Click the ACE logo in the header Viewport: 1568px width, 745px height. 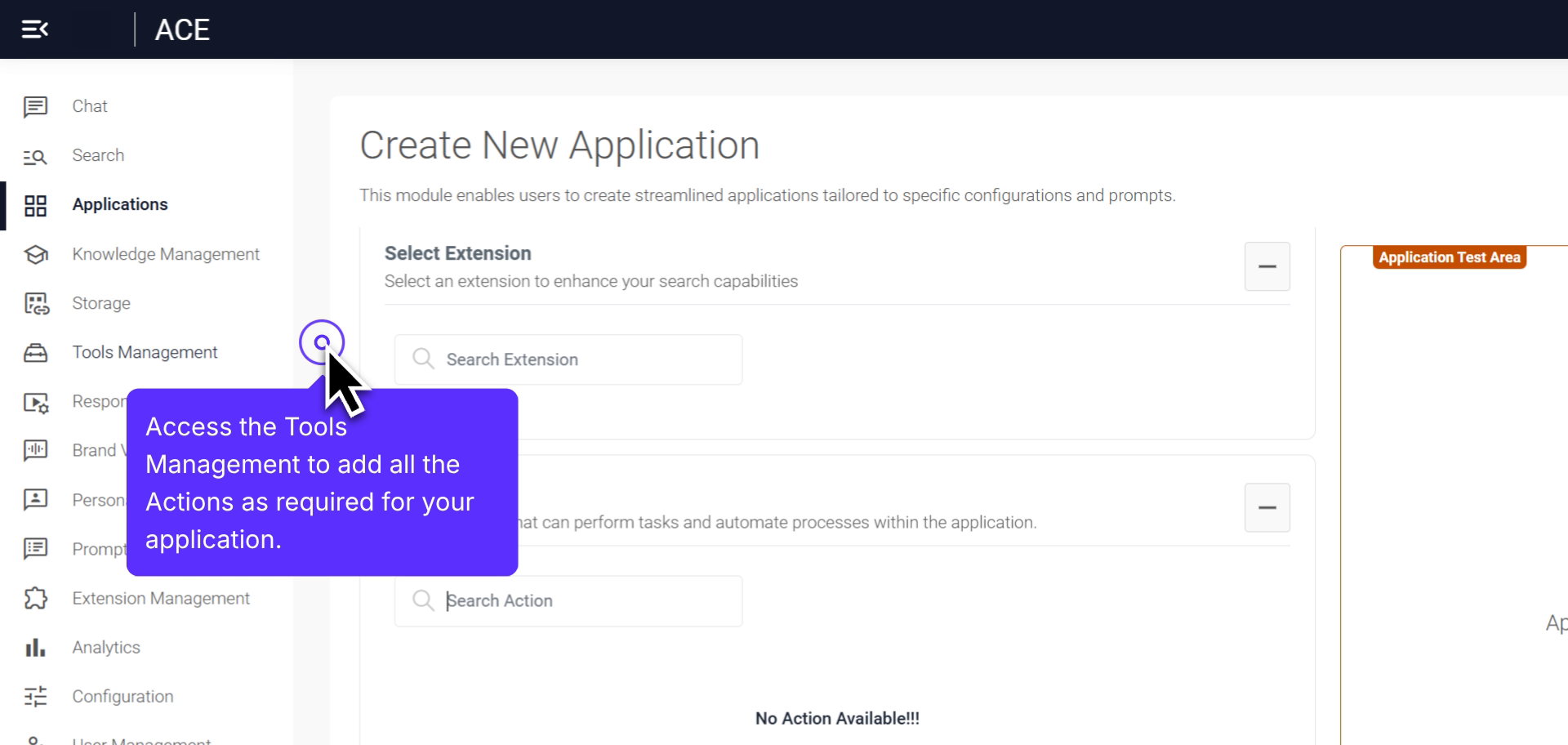(181, 29)
